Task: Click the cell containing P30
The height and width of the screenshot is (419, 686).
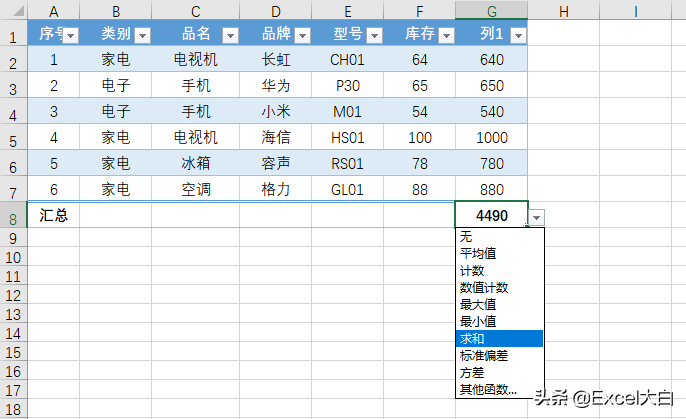Action: 347,85
